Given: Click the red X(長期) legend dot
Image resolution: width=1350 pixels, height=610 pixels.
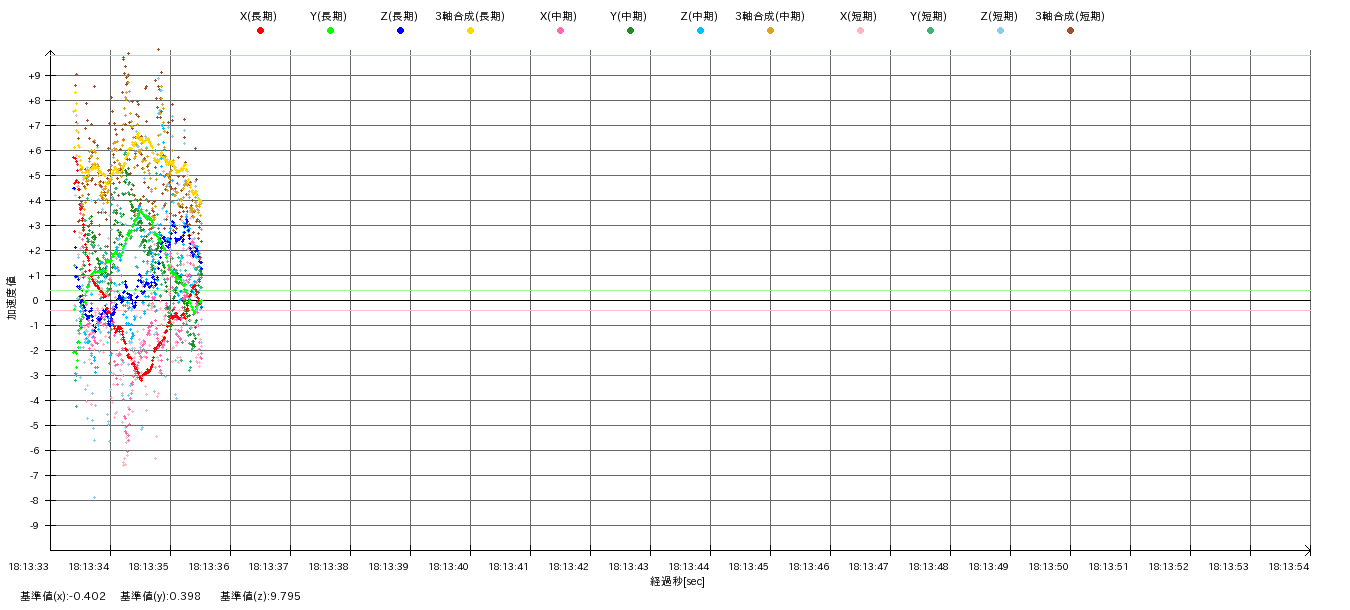Looking at the screenshot, I should tap(260, 31).
